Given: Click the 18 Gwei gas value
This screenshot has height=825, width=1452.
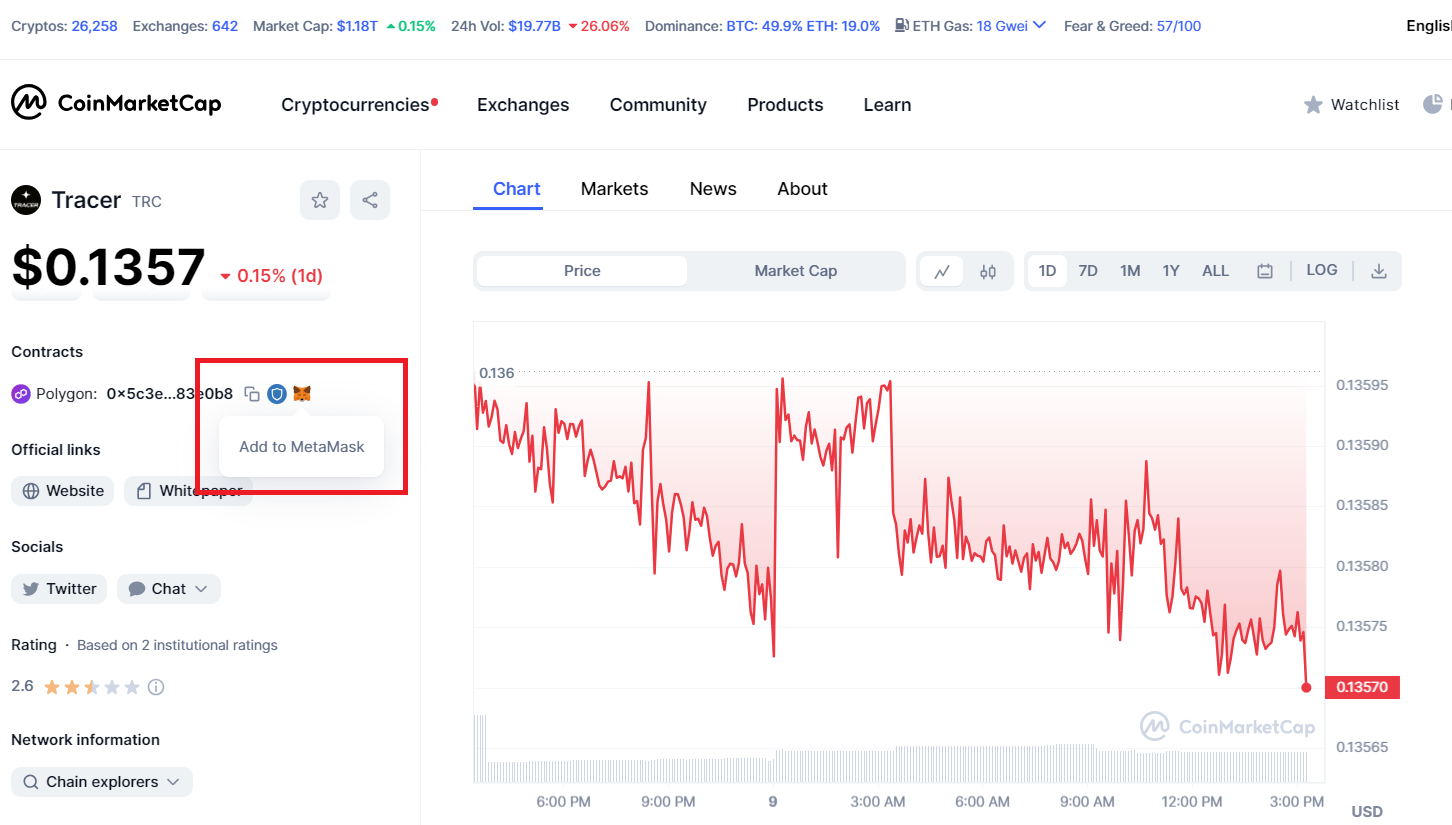Looking at the screenshot, I should [1001, 26].
